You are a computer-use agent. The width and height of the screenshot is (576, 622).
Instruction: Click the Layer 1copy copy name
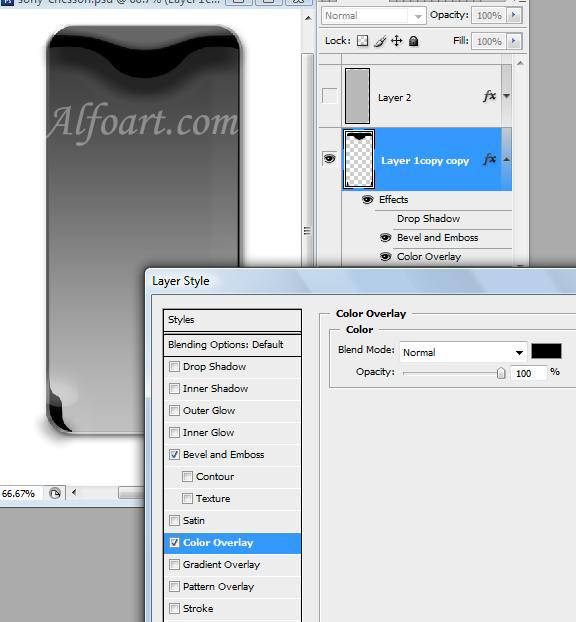pyautogui.click(x=425, y=161)
